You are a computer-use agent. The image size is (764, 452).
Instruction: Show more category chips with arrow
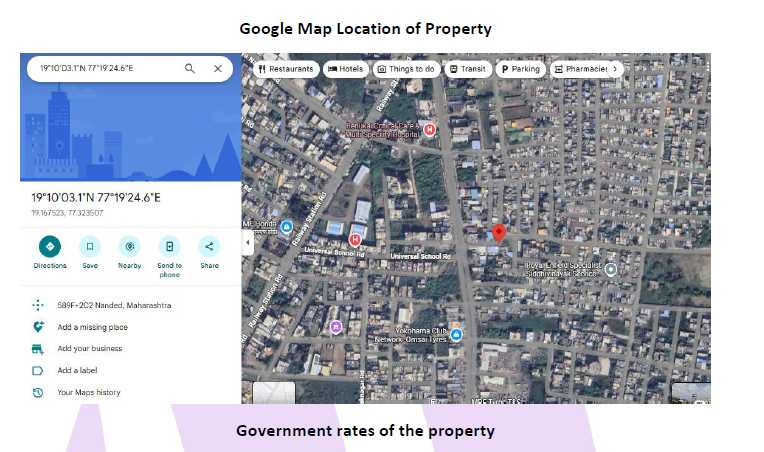click(x=615, y=69)
